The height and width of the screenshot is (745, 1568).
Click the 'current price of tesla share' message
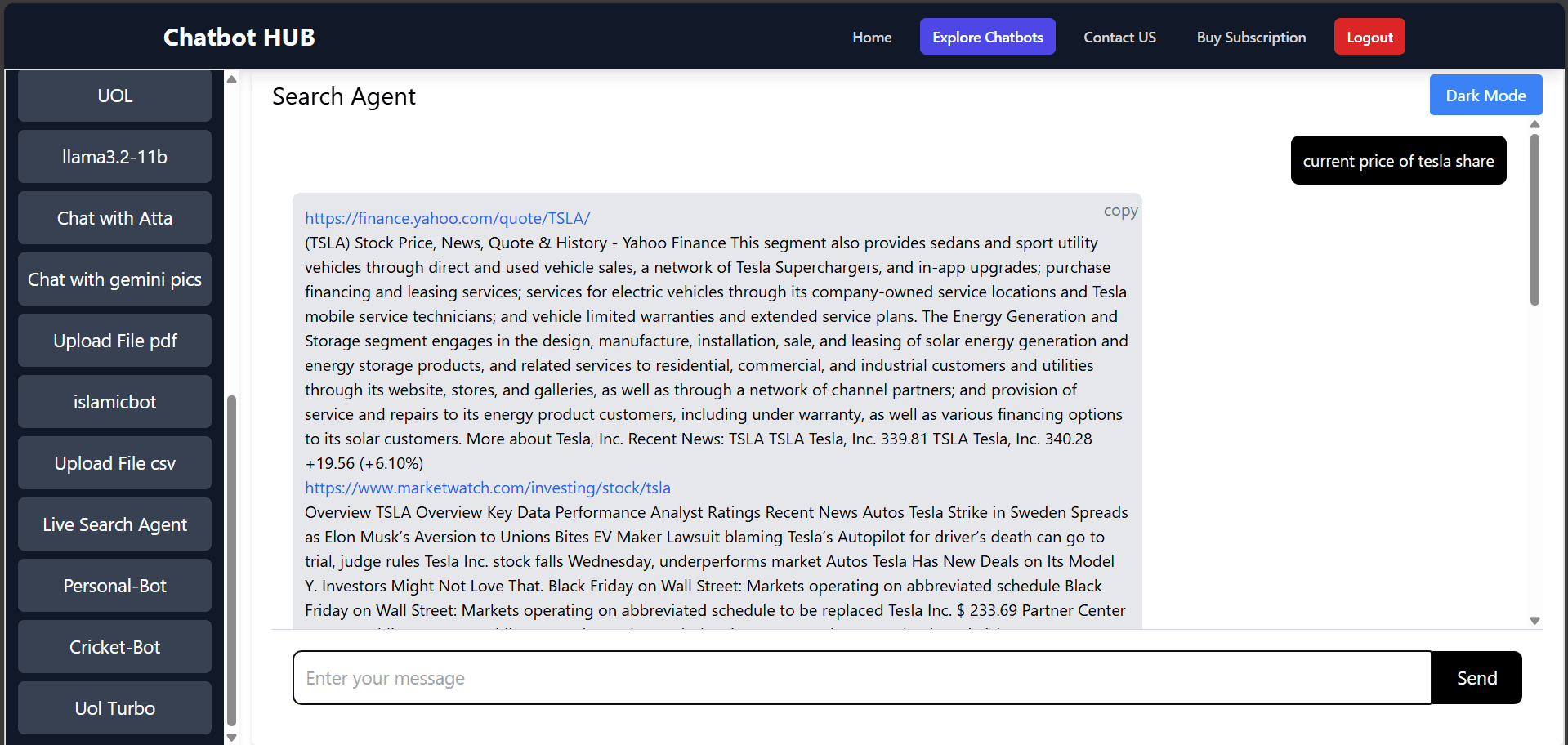point(1398,161)
